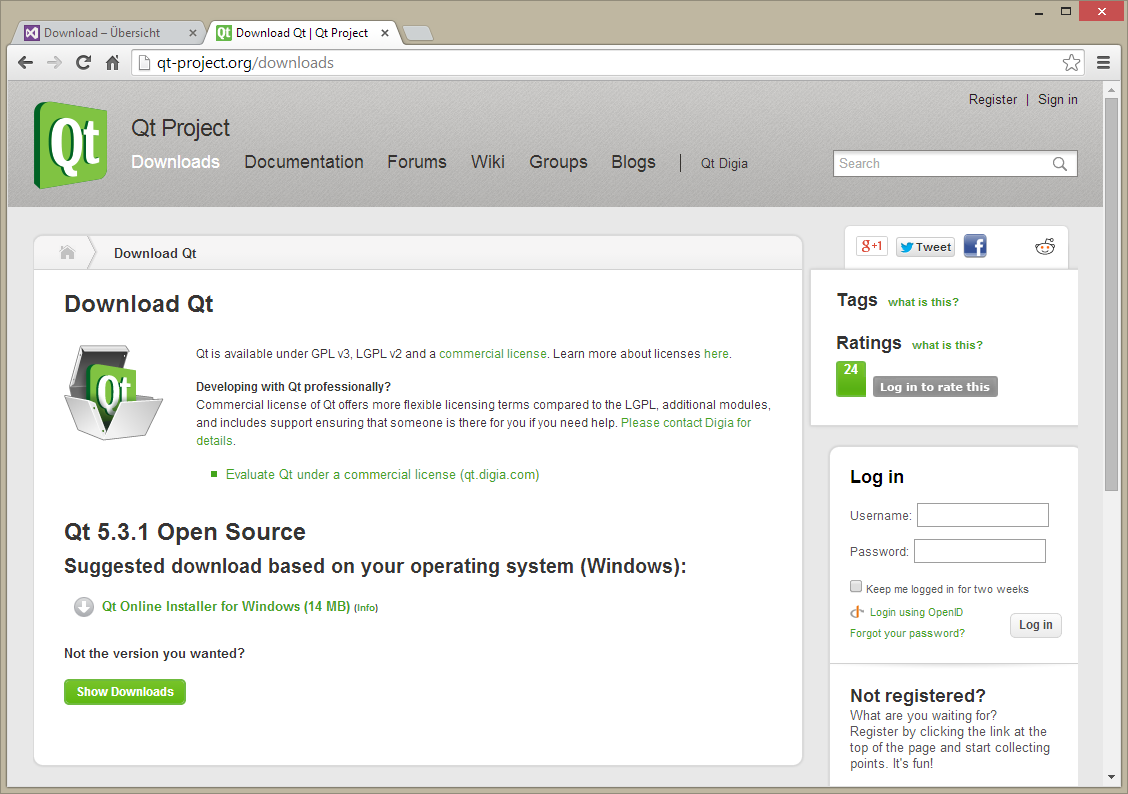Click Forgot your password?

(907, 633)
